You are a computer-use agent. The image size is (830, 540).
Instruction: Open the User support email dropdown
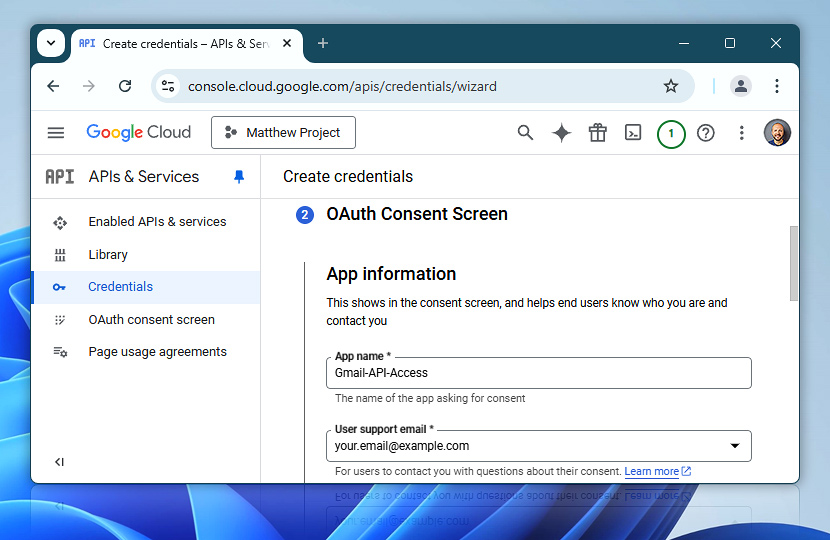point(538,446)
